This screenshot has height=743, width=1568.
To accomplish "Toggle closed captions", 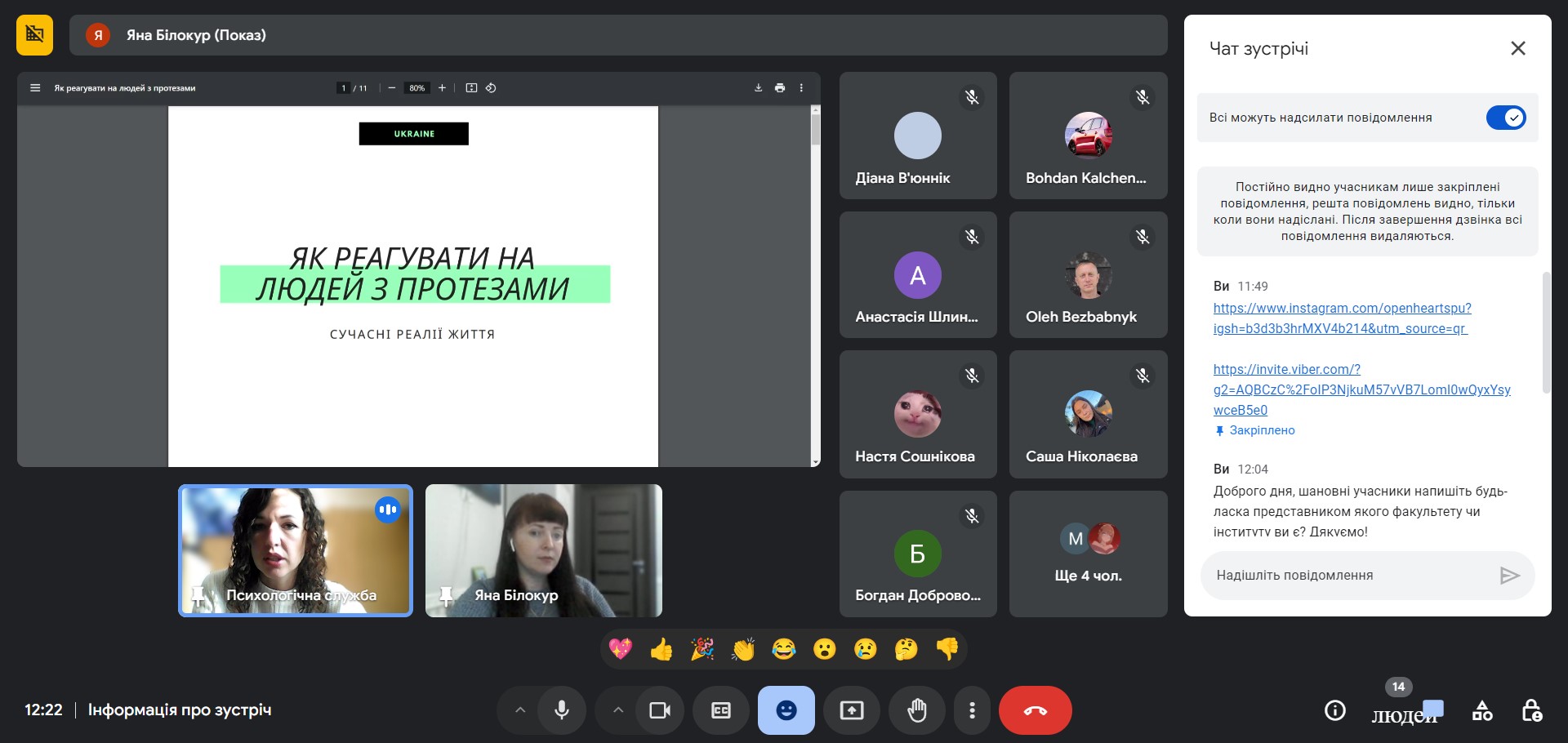I will (x=720, y=710).
